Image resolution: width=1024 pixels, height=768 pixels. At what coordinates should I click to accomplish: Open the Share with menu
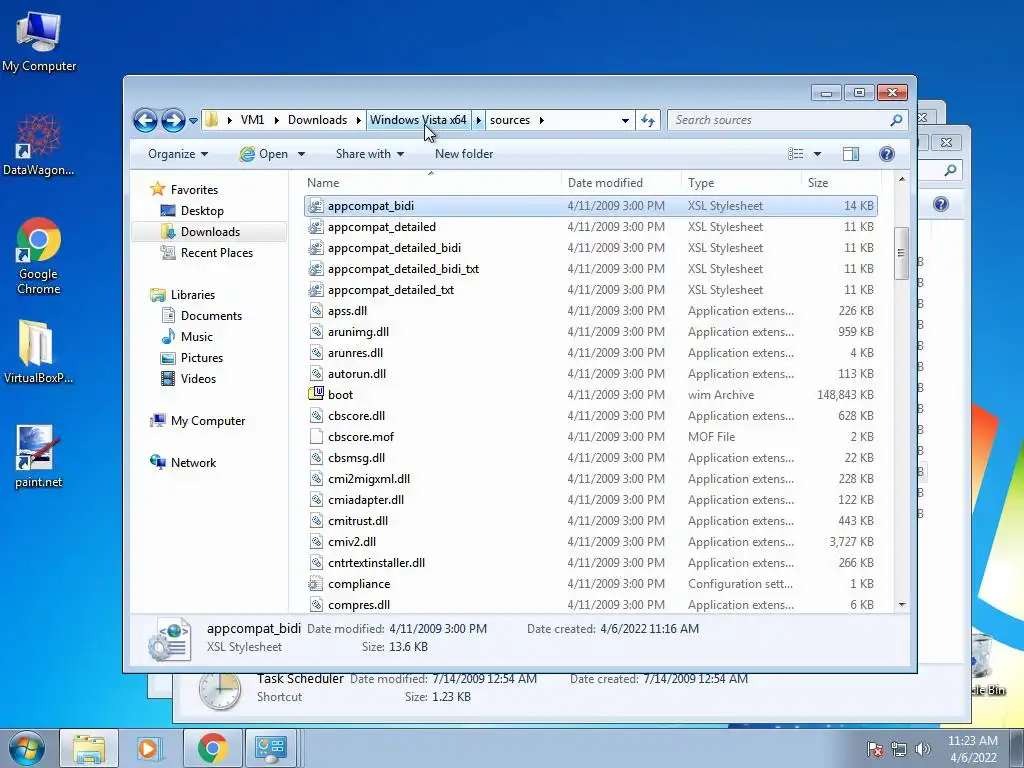pos(370,154)
